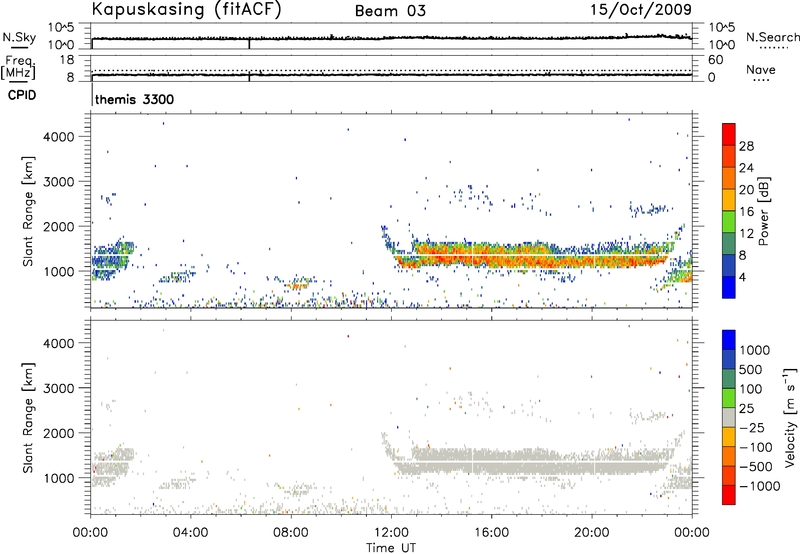Click the 'Power [dB]' color bar label
The height and width of the screenshot is (554, 800).
tap(763, 211)
